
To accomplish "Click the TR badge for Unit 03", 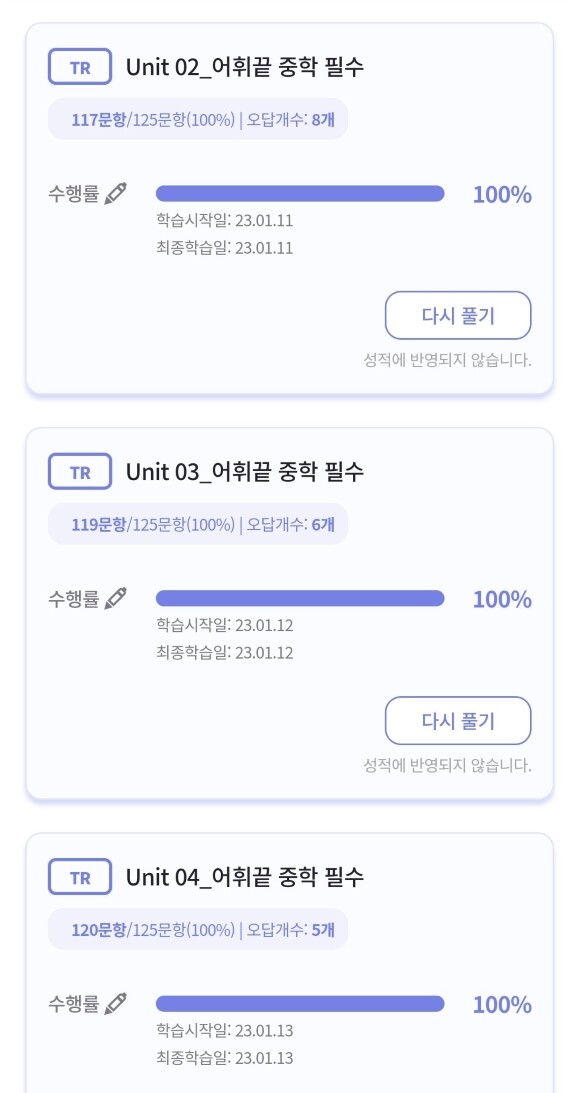I will tap(80, 472).
